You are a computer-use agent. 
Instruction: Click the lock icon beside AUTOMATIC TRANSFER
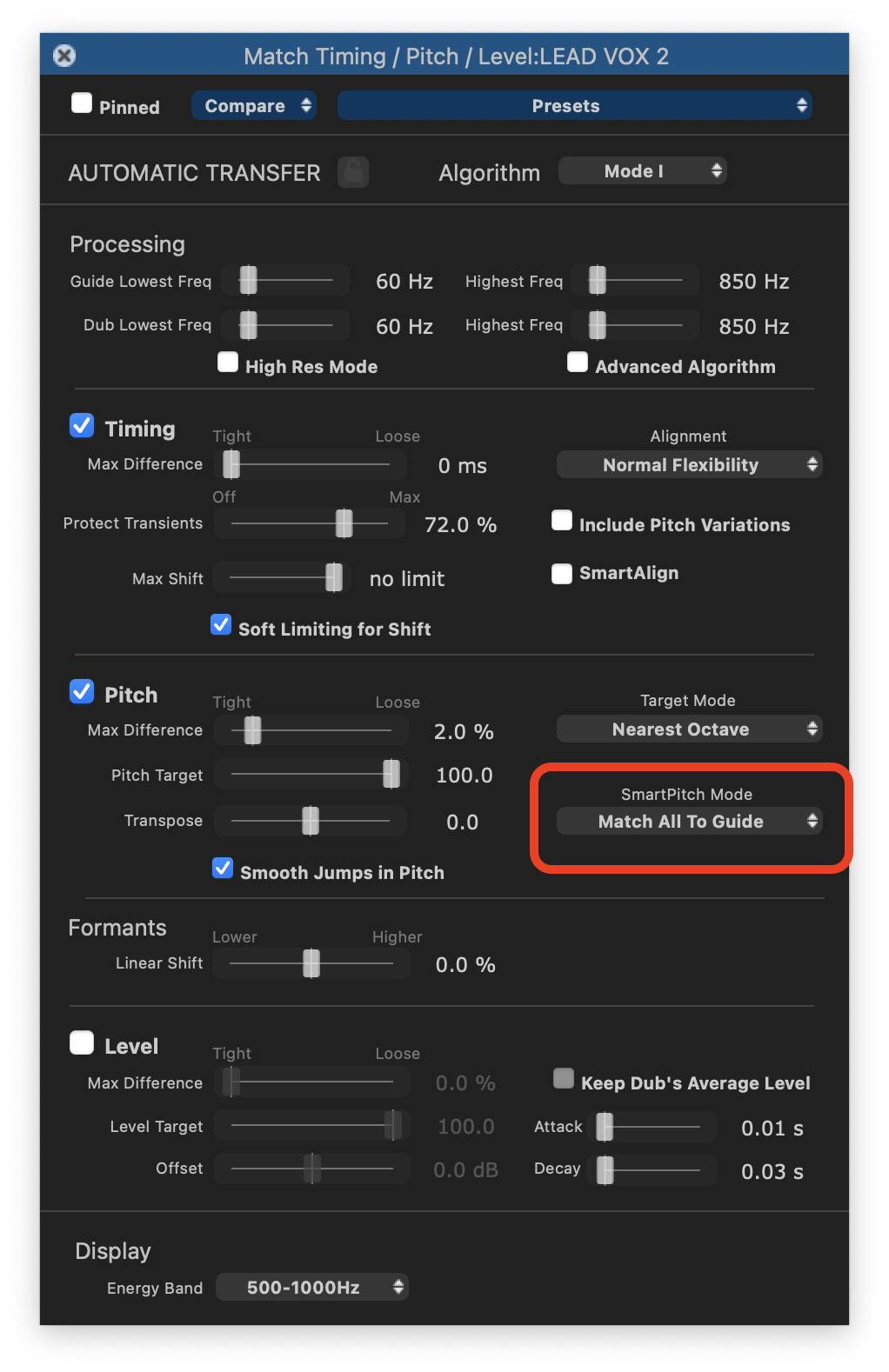tap(352, 171)
